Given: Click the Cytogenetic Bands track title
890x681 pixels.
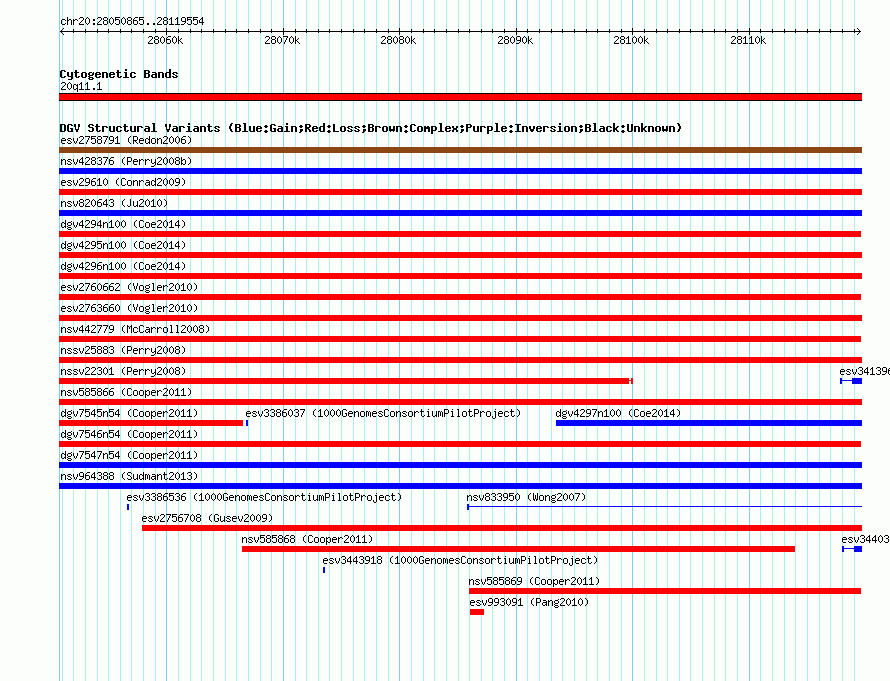Looking at the screenshot, I should coord(119,74).
